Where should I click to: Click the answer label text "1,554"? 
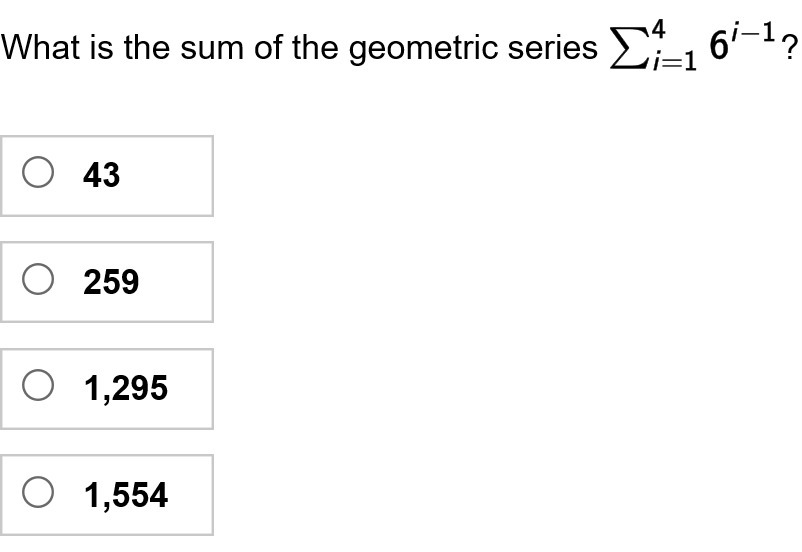pos(126,494)
